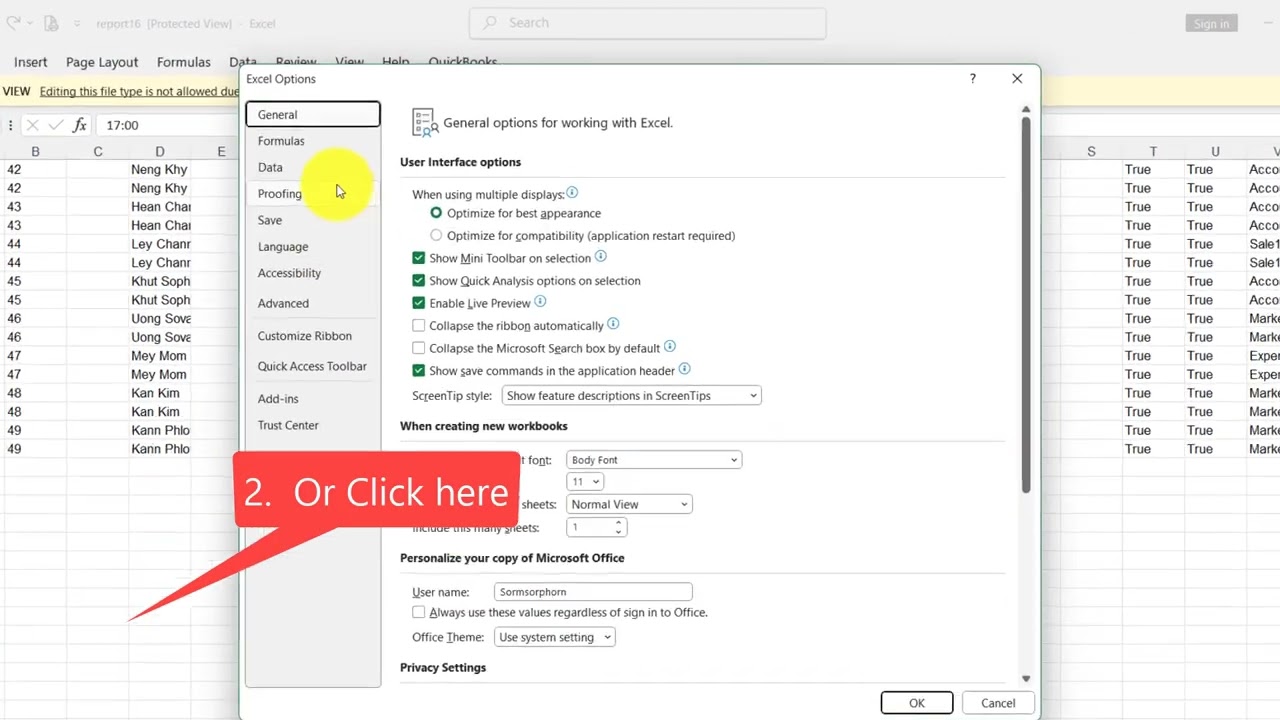
Task: Select column D header in the worksheet
Action: point(159,151)
